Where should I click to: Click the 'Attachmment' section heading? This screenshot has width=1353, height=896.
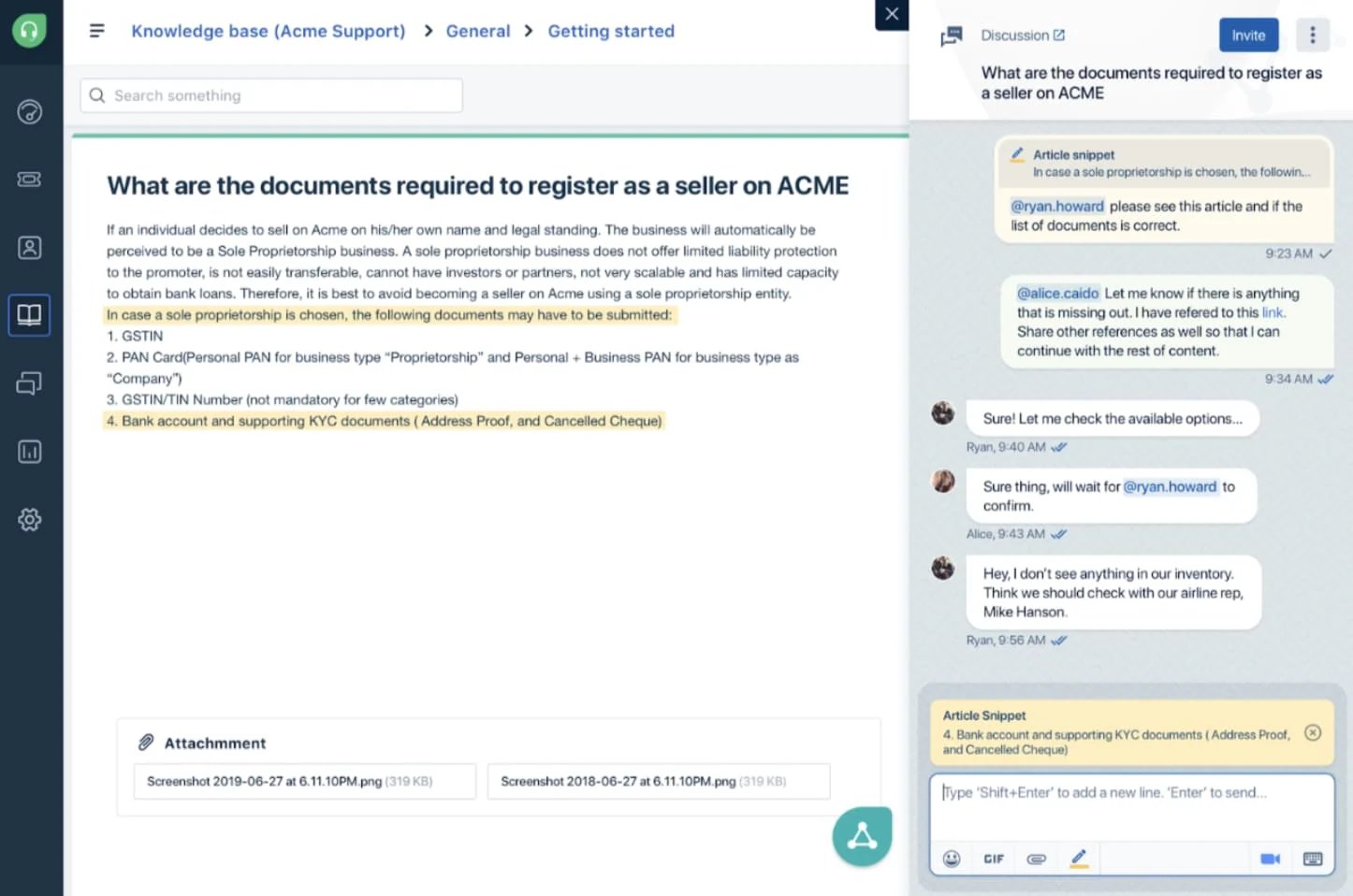(215, 744)
